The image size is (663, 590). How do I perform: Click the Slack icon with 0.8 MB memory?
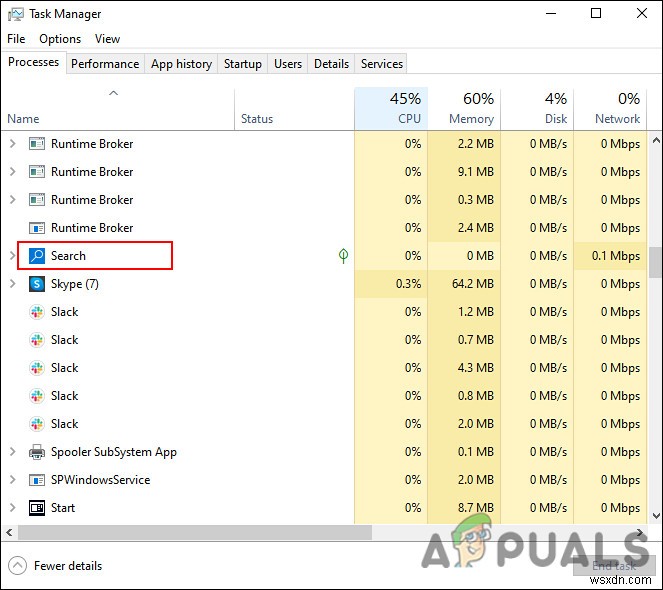[x=37, y=396]
